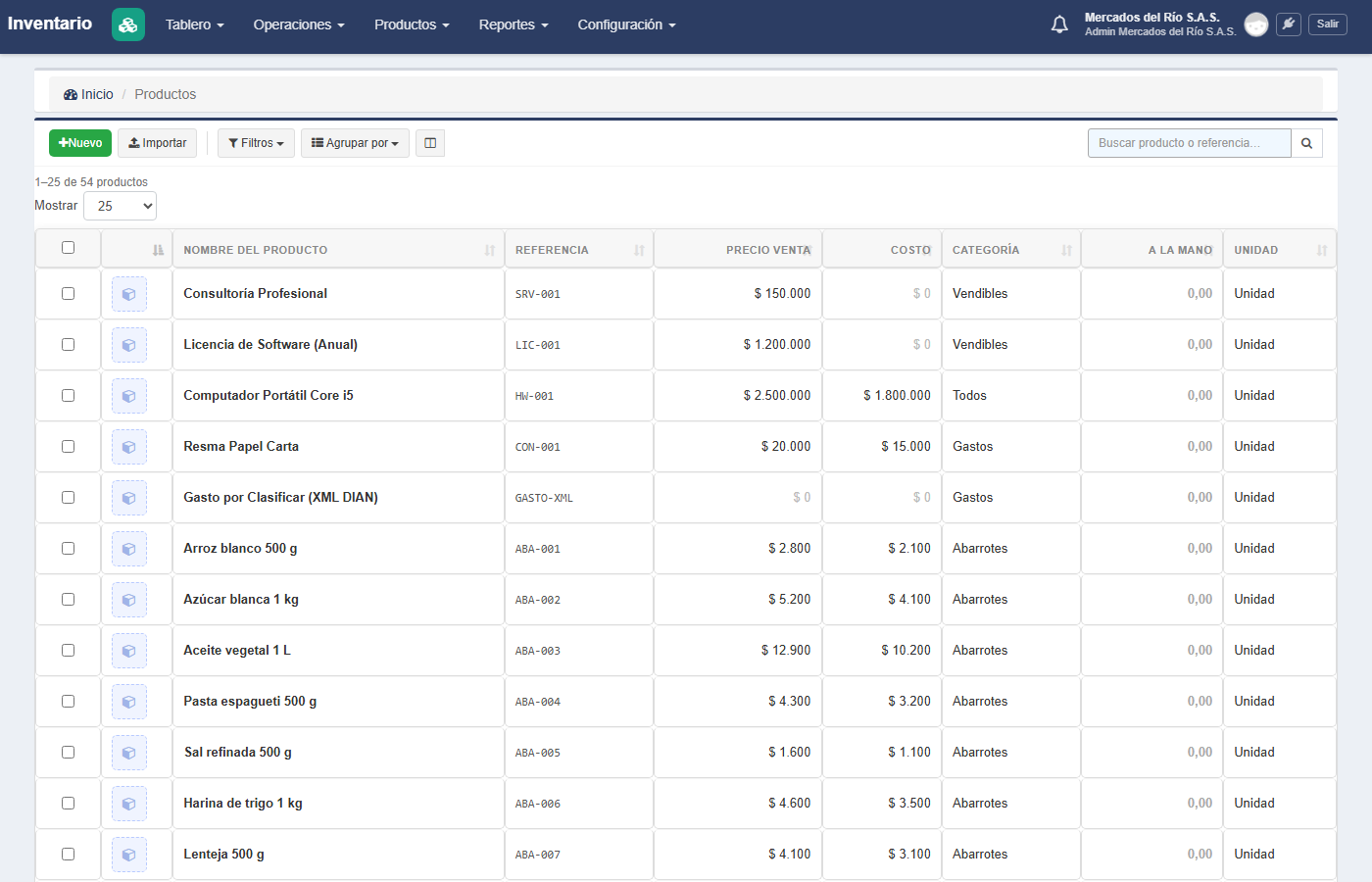
Task: Expand the Productos navigation menu
Action: coord(412,24)
